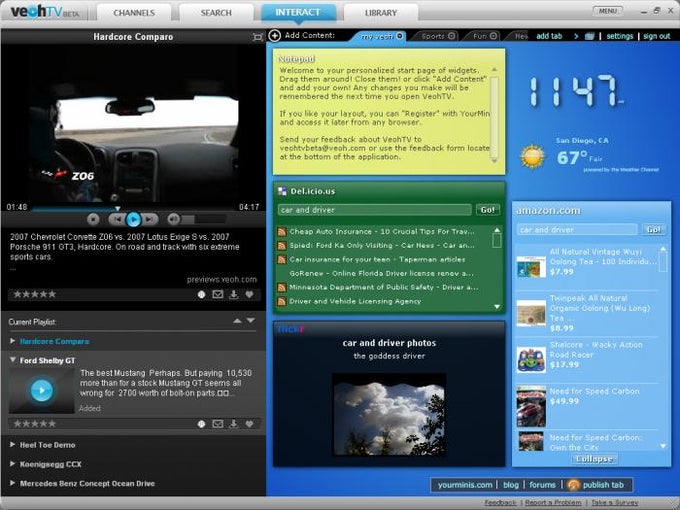Close the Sports tab

[451, 36]
